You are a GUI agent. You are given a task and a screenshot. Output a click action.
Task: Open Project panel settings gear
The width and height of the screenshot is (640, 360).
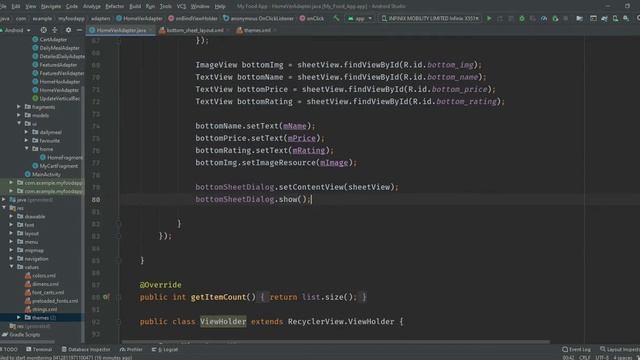[68, 30]
